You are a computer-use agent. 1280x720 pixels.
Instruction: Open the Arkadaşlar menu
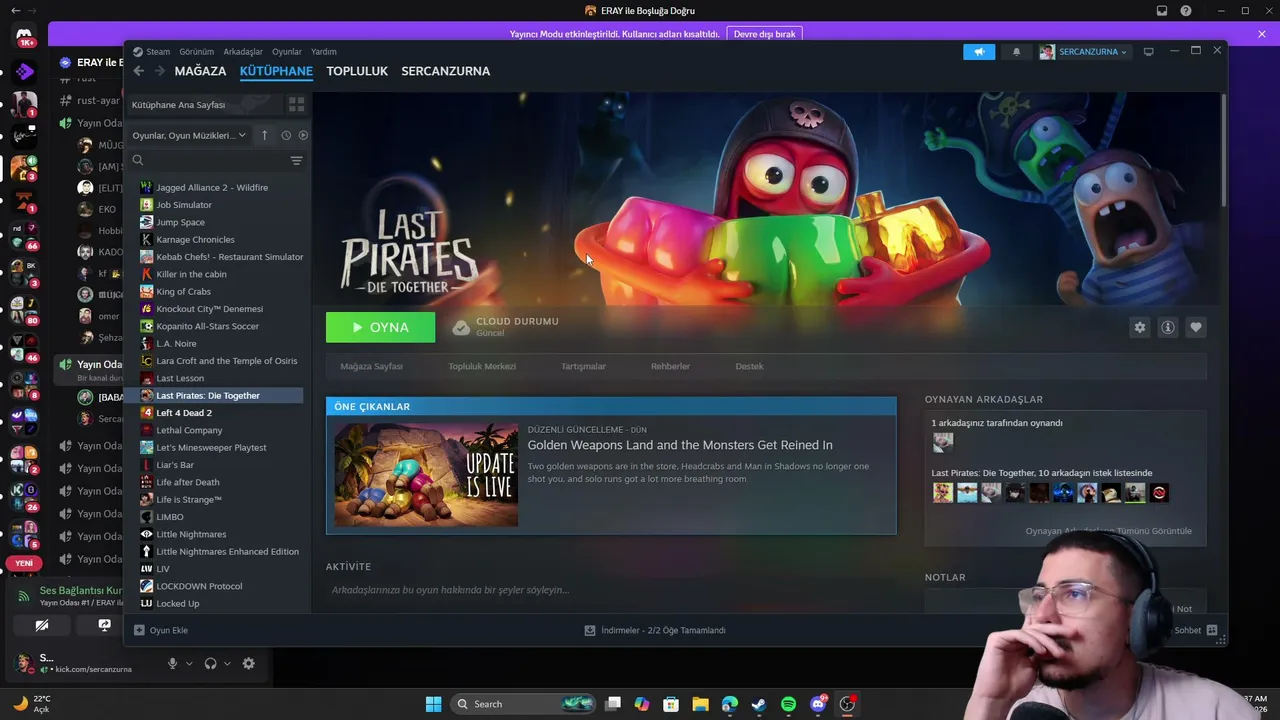(243, 52)
